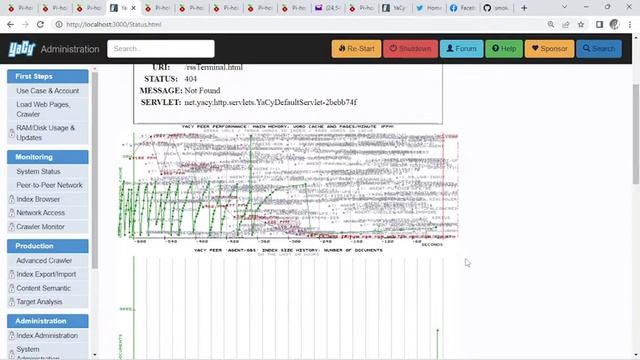Image resolution: width=640 pixels, height=360 pixels.
Task: Open the Help button
Action: pyautogui.click(x=504, y=49)
